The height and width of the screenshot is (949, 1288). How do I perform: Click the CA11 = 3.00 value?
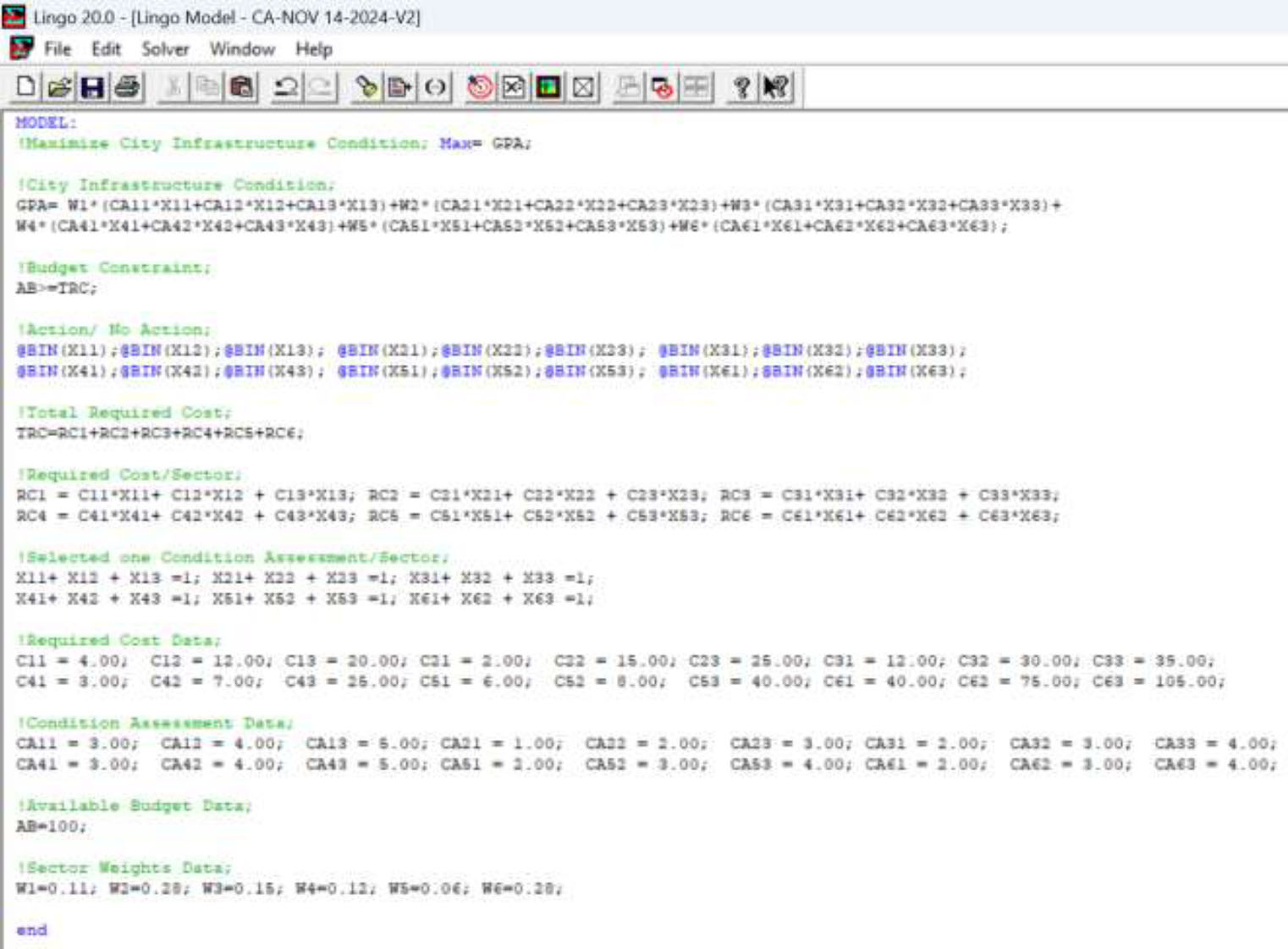tap(77, 744)
